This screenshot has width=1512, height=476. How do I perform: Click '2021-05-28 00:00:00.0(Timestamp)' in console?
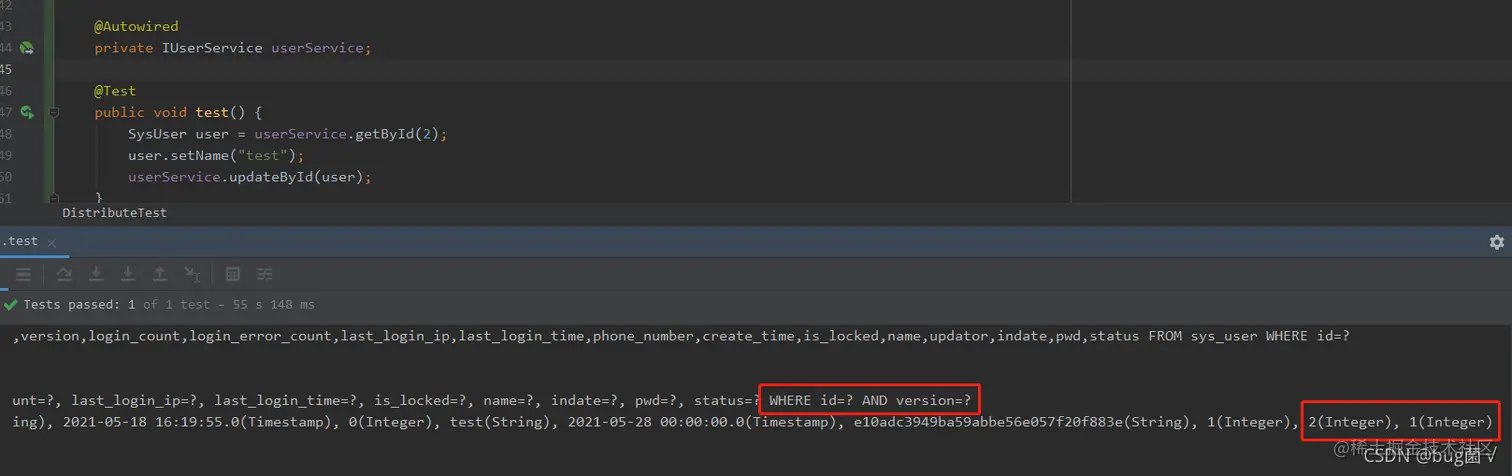tap(706, 422)
